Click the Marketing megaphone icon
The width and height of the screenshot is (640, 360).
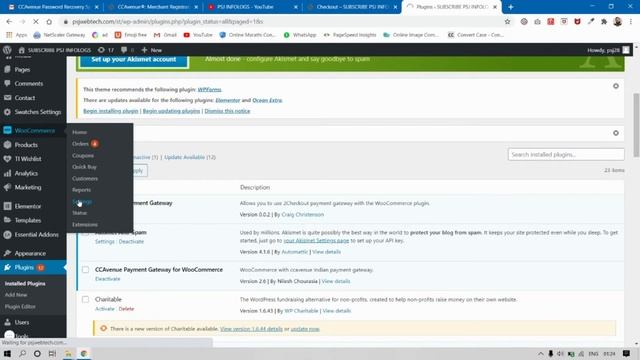coord(7,187)
